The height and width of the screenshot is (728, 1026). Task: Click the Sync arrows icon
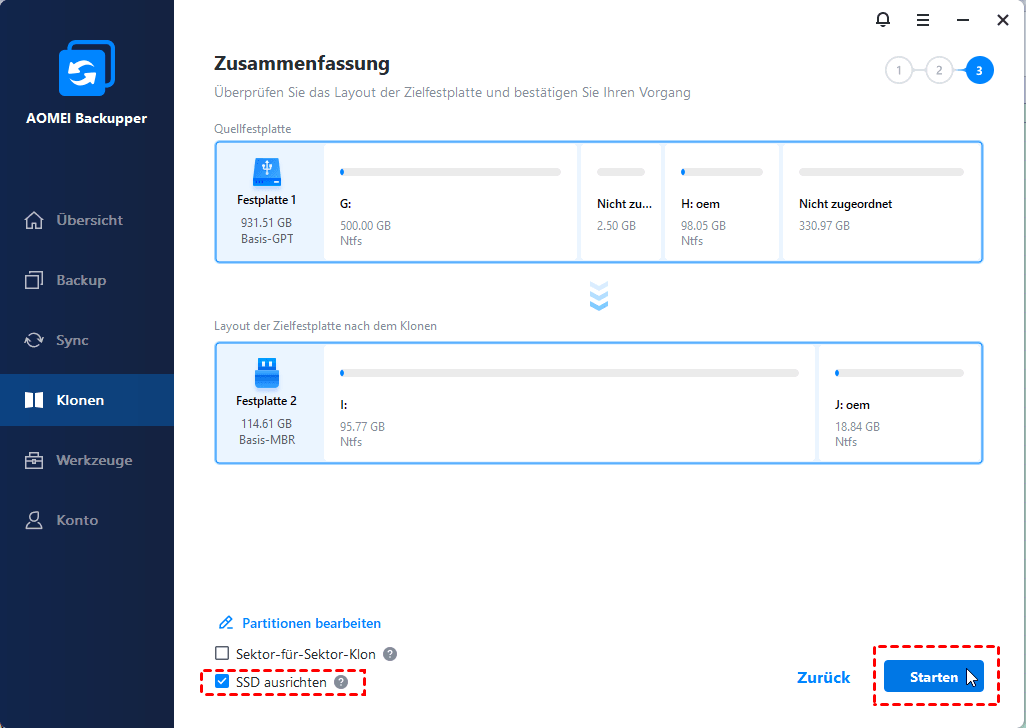(x=33, y=340)
